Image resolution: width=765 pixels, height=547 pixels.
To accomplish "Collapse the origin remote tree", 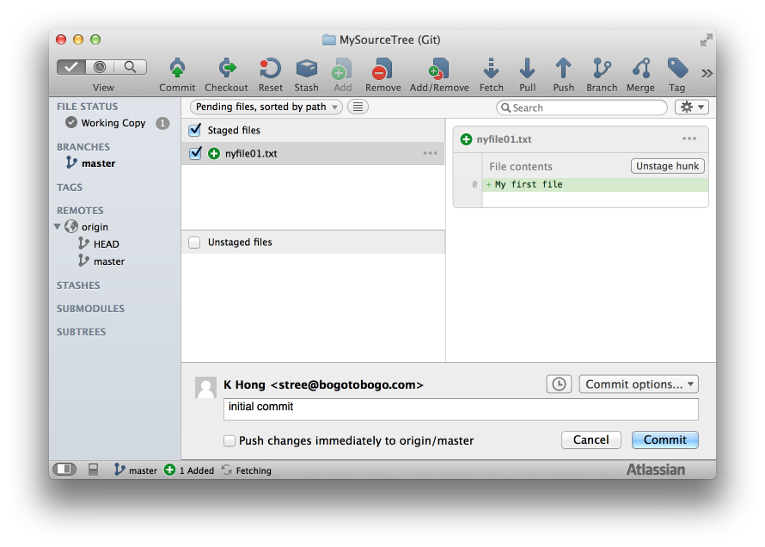I will tap(57, 226).
